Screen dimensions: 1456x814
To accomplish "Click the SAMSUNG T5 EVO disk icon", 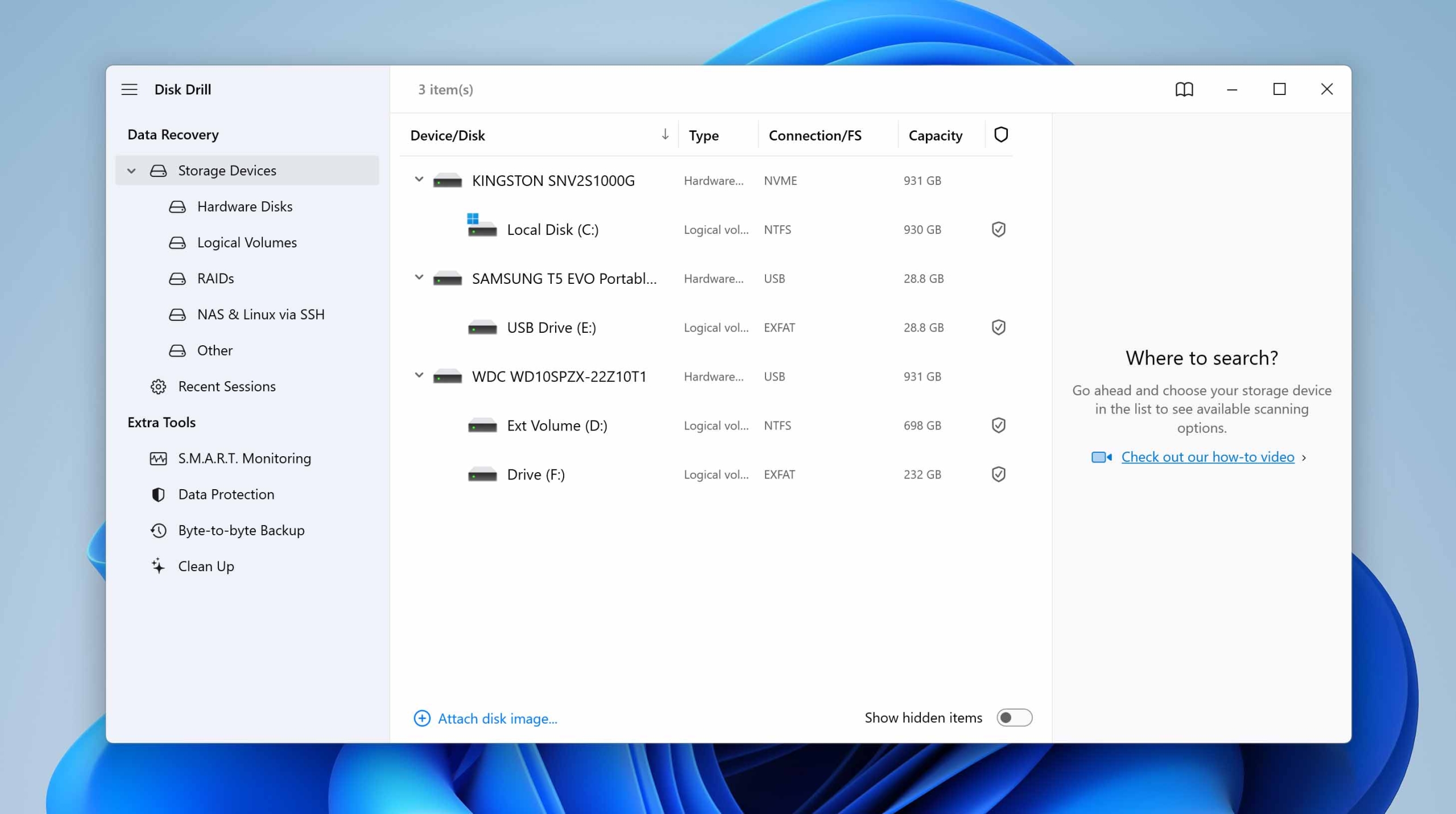I will pyautogui.click(x=448, y=279).
